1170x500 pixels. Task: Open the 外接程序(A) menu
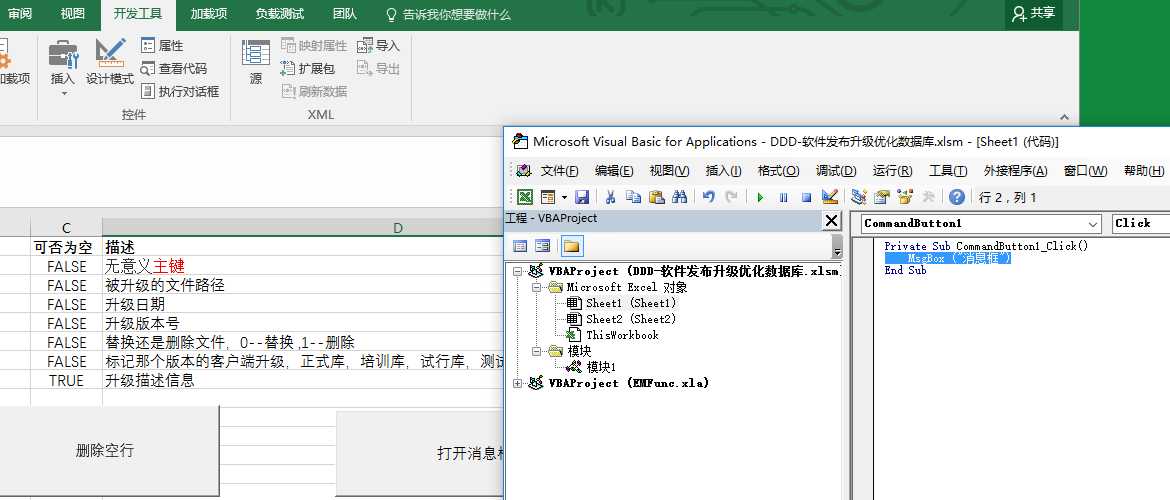[1016, 170]
